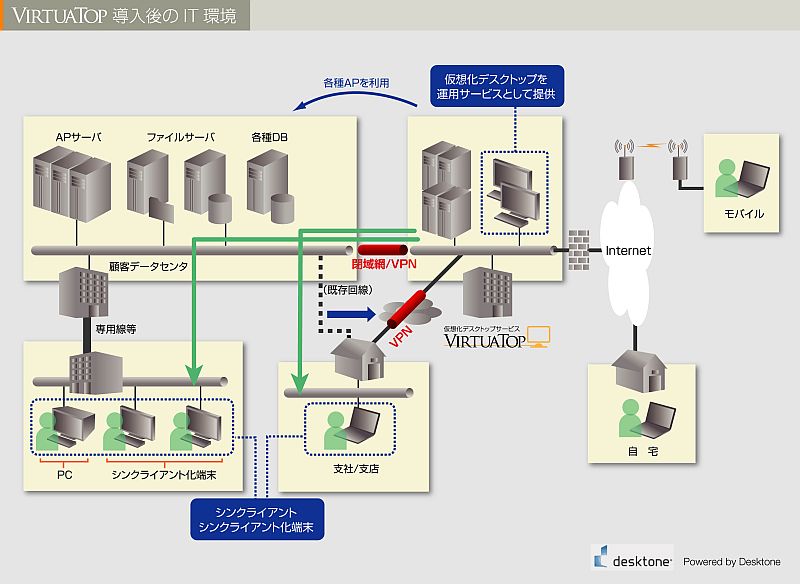The width and height of the screenshot is (800, 584).
Task: Click the '各種APを利用' label
Action: tap(356, 83)
